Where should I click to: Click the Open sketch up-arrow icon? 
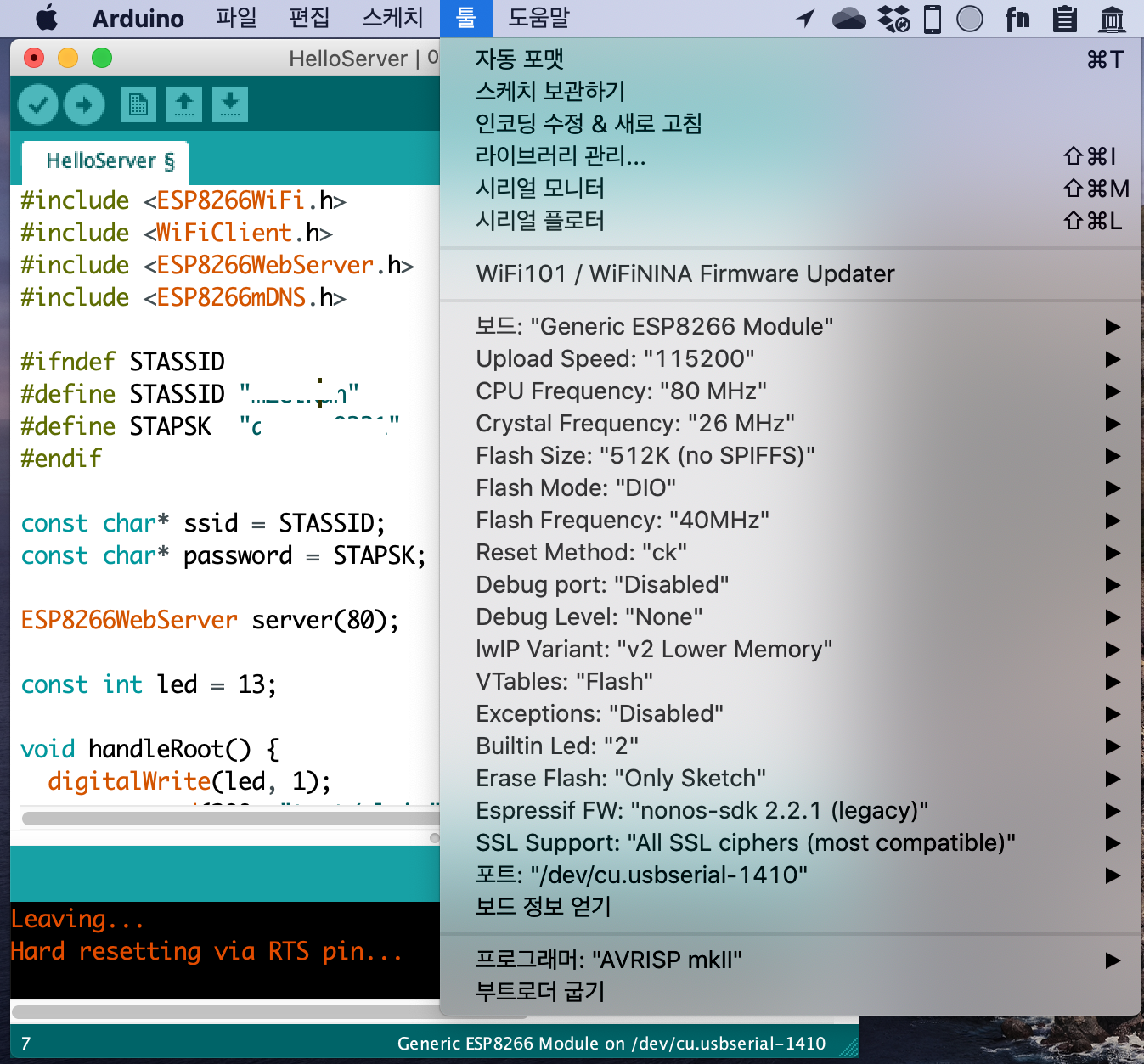tap(184, 105)
